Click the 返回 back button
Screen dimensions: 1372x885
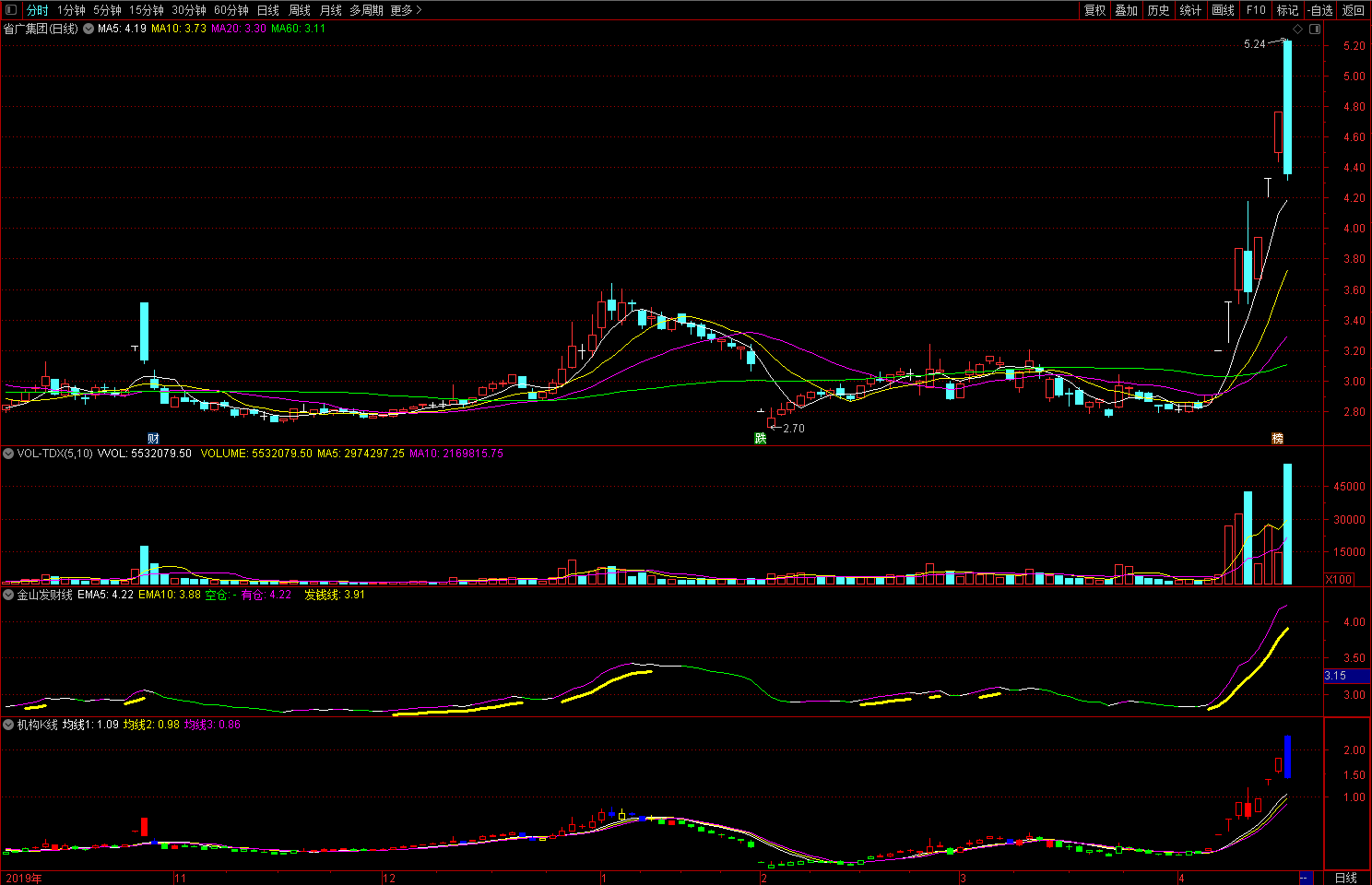(1353, 10)
